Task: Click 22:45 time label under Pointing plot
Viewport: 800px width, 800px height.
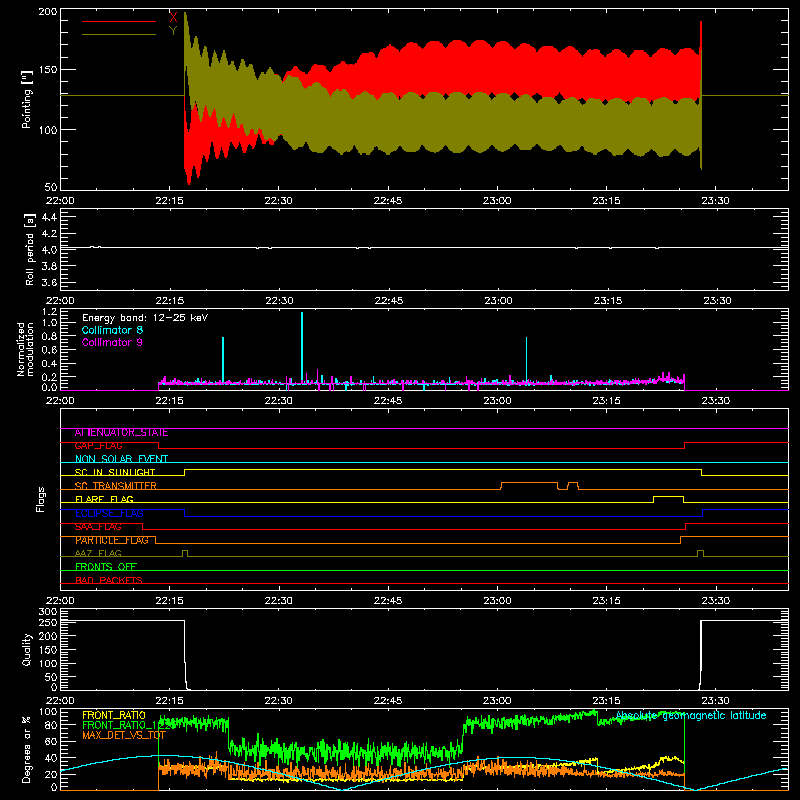Action: [388, 201]
